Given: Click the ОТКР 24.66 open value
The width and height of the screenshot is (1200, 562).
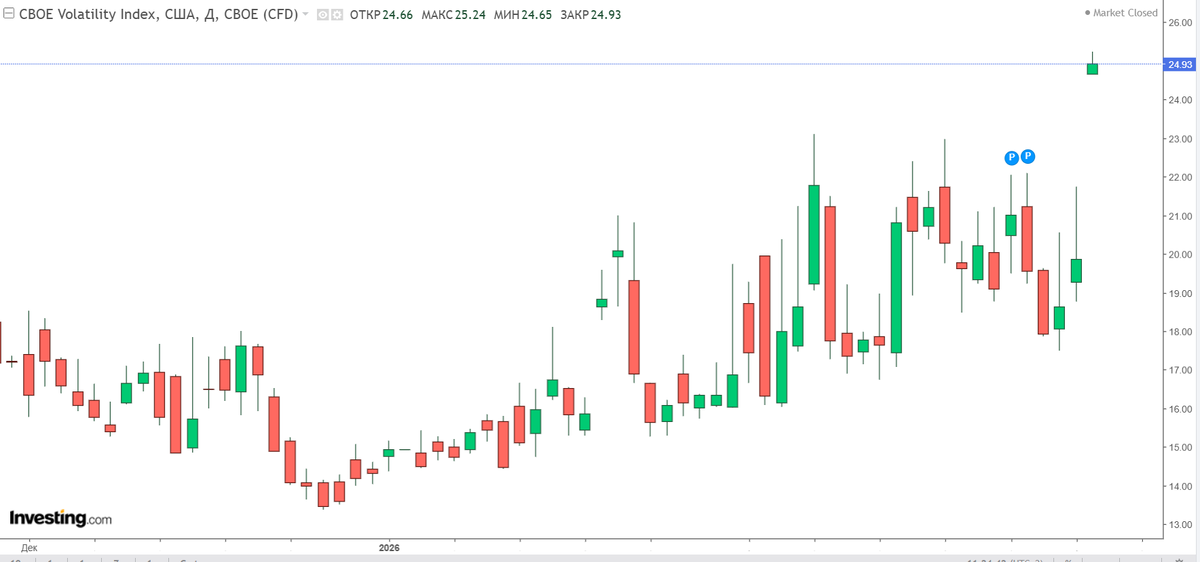Looking at the screenshot, I should tap(380, 15).
